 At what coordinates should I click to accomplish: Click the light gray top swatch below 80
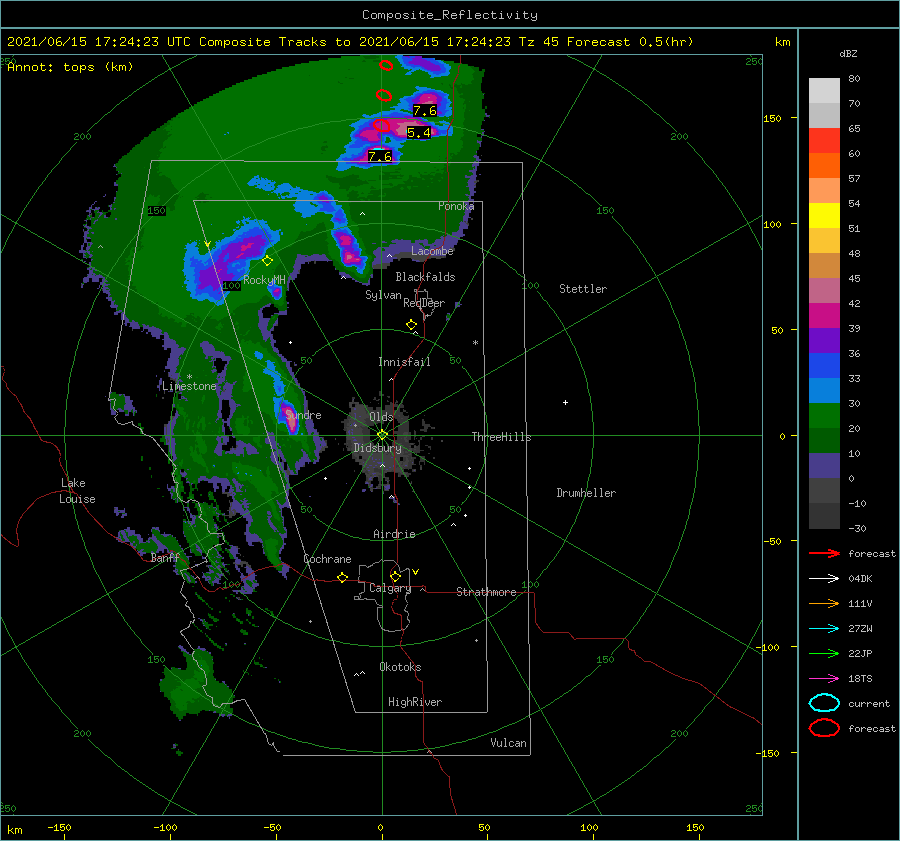[824, 90]
